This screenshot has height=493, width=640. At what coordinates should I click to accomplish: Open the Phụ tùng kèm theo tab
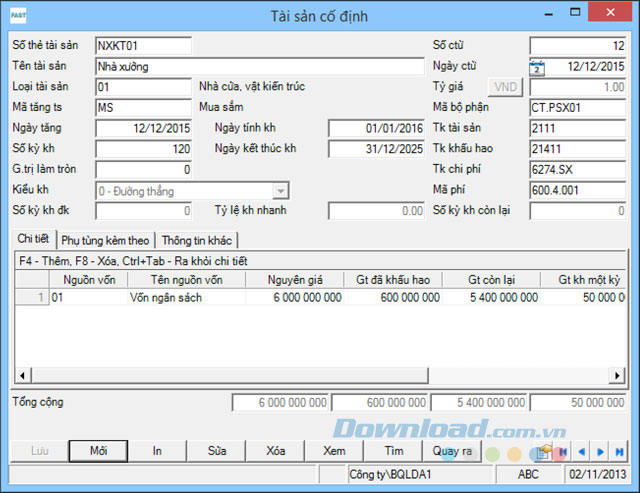pos(105,241)
